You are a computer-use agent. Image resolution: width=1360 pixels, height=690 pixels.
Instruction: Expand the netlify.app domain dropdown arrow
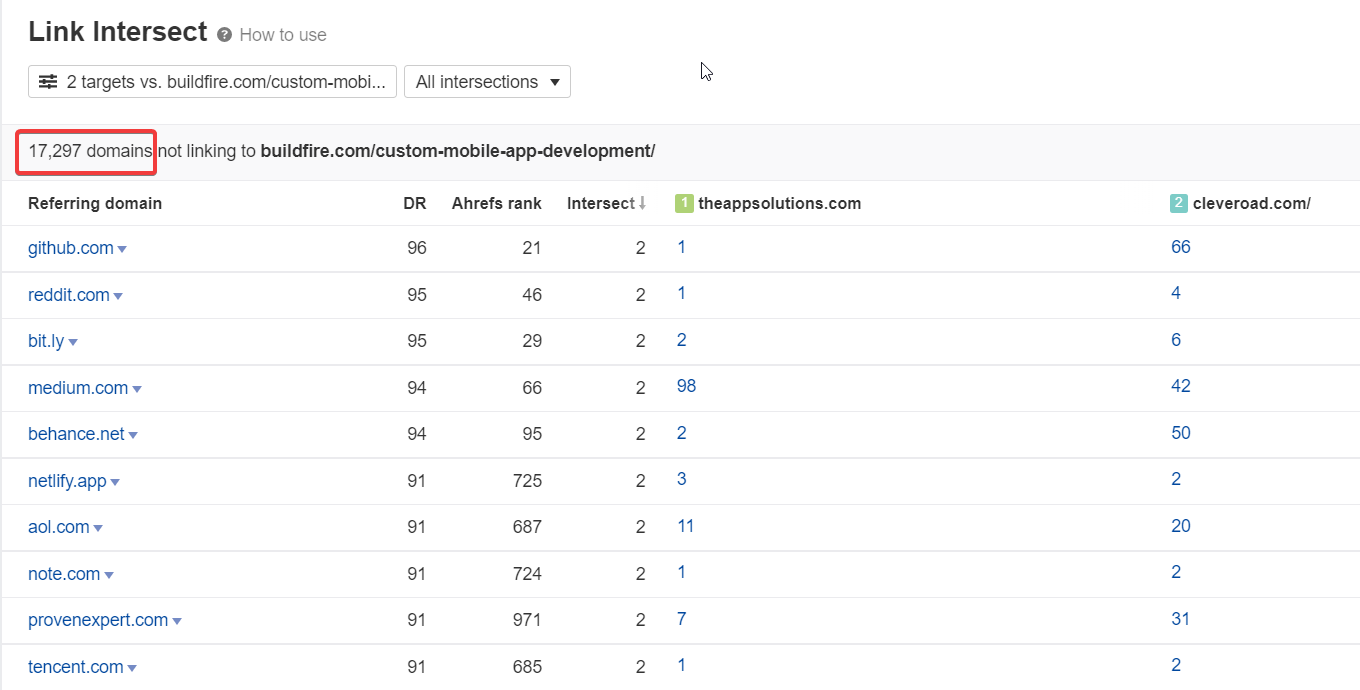[x=115, y=483]
